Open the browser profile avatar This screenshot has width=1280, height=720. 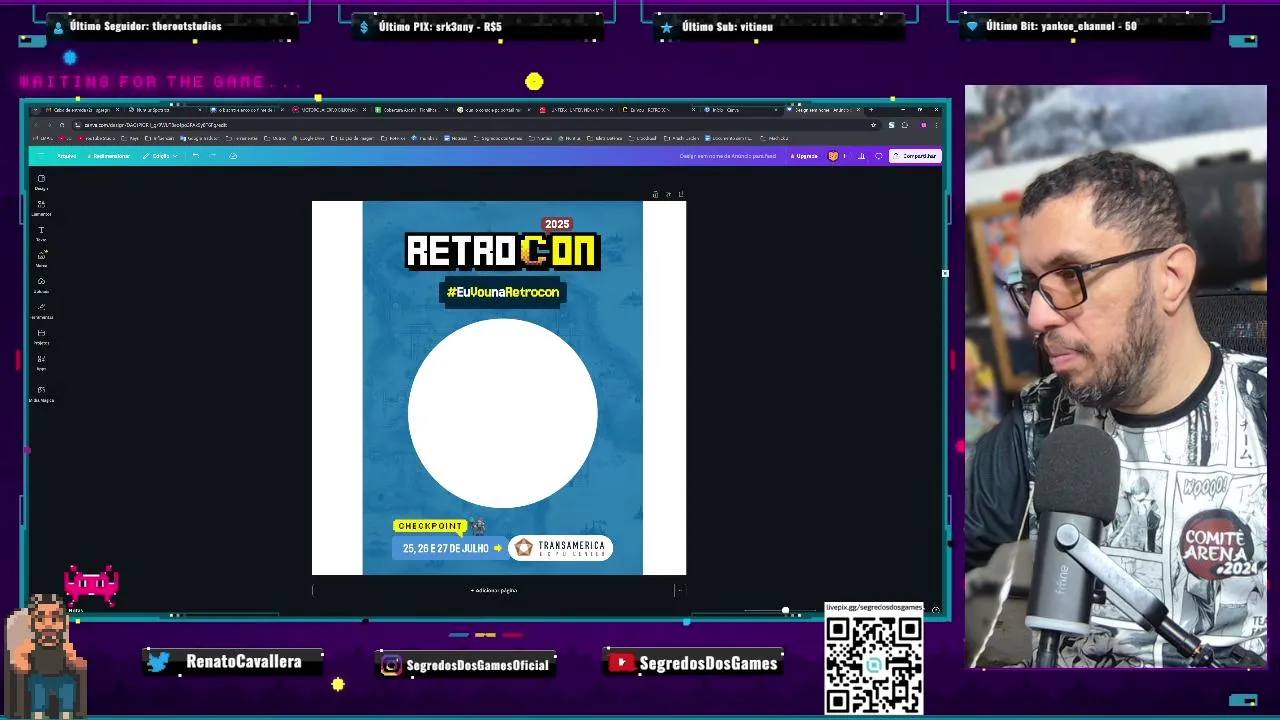pyautogui.click(x=923, y=125)
